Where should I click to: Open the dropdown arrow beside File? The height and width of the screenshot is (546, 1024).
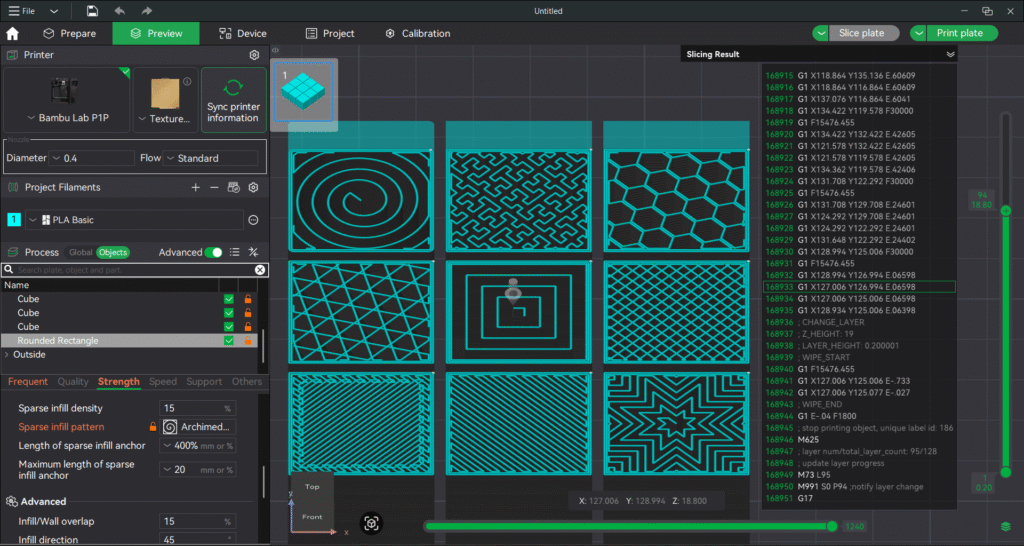[x=54, y=11]
